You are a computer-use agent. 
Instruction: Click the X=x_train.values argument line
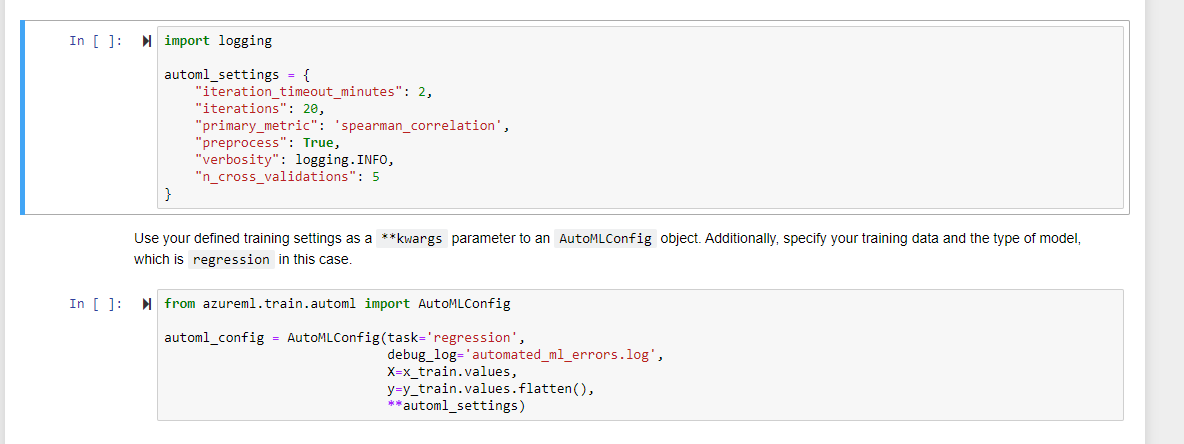452,372
